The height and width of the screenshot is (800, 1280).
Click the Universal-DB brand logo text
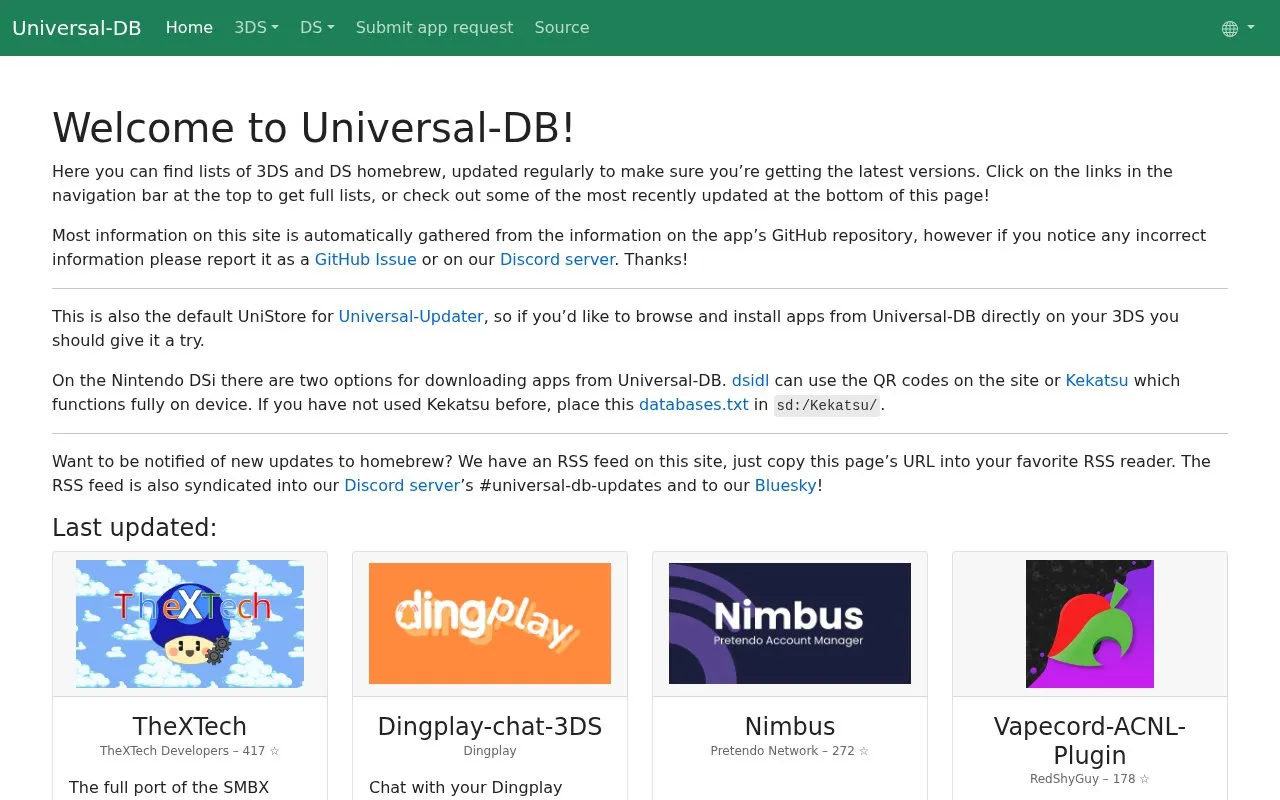77,28
